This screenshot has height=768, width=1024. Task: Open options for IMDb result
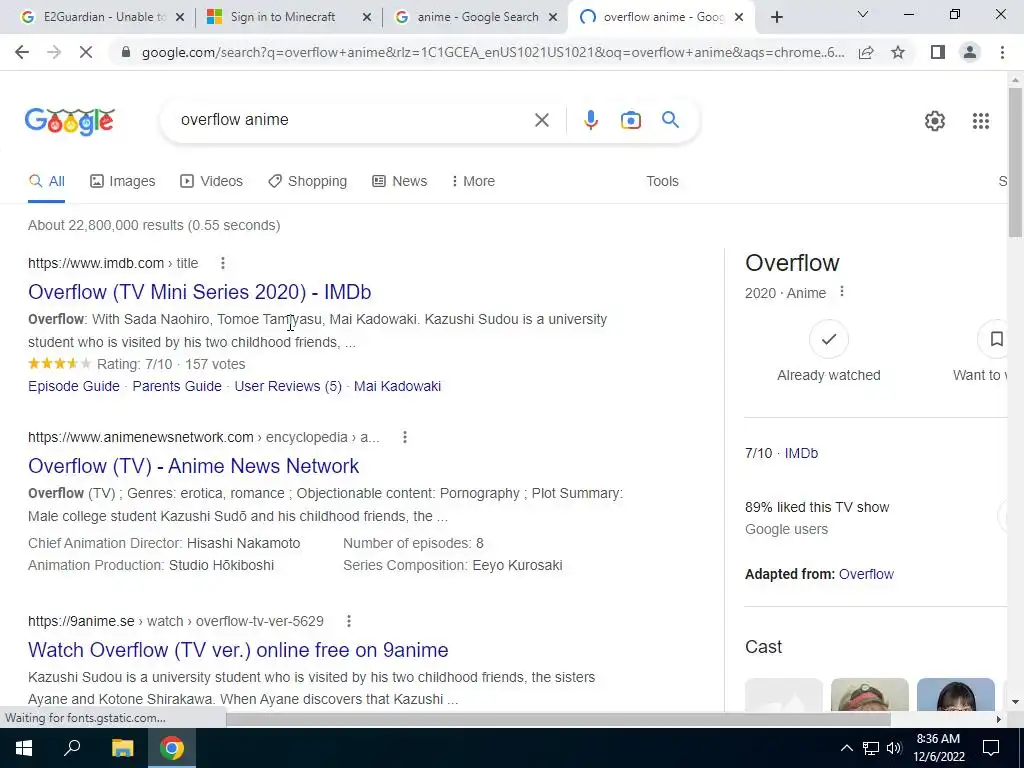click(x=223, y=263)
